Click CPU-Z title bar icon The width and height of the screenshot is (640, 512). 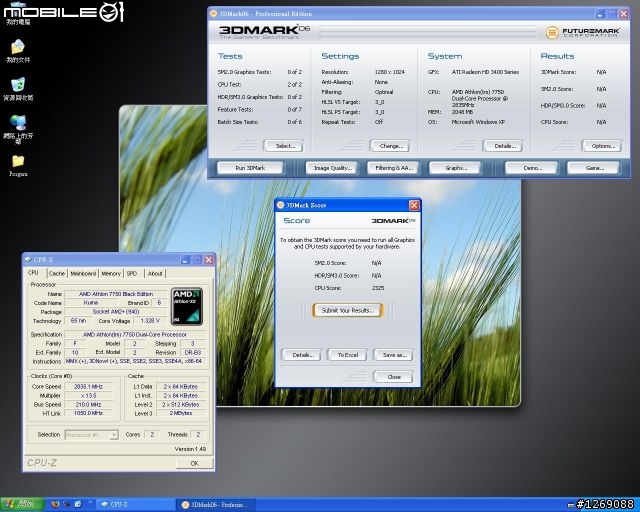pyautogui.click(x=28, y=260)
